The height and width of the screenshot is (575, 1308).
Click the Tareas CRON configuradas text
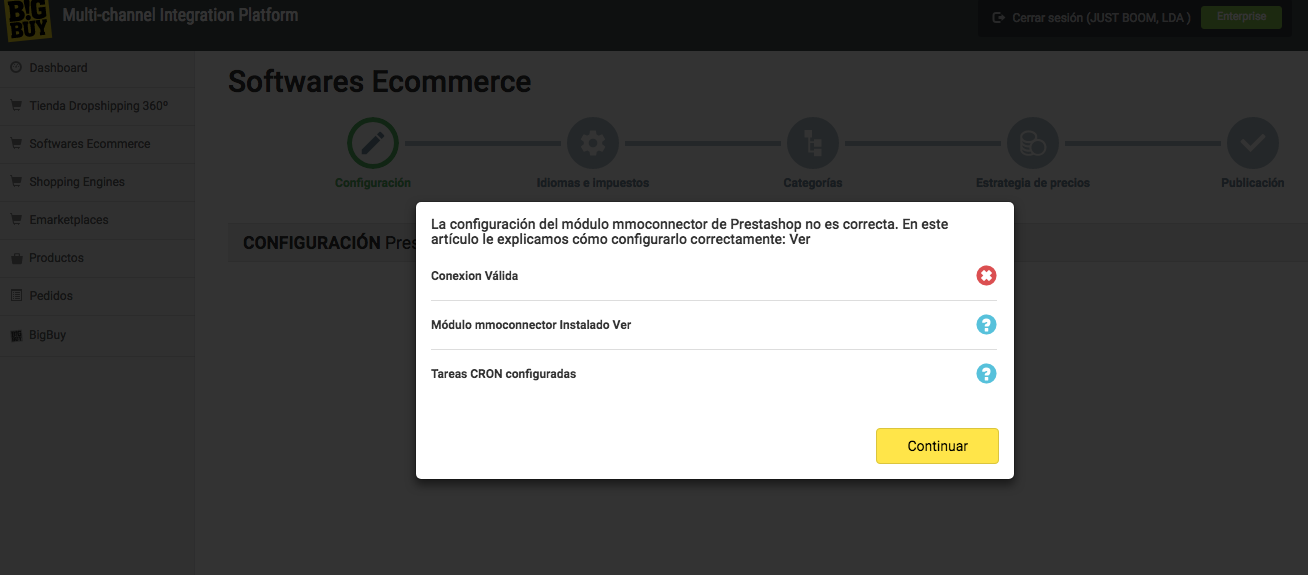click(x=504, y=374)
